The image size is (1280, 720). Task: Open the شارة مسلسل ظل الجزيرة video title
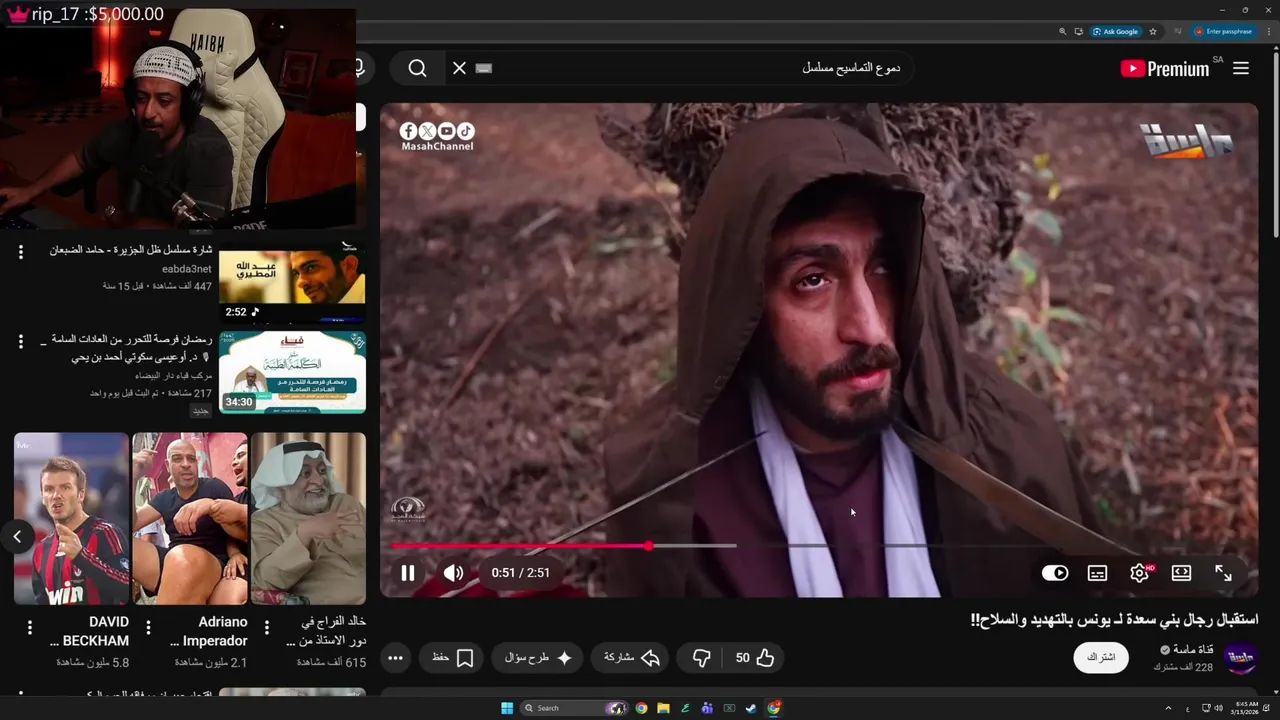click(131, 250)
